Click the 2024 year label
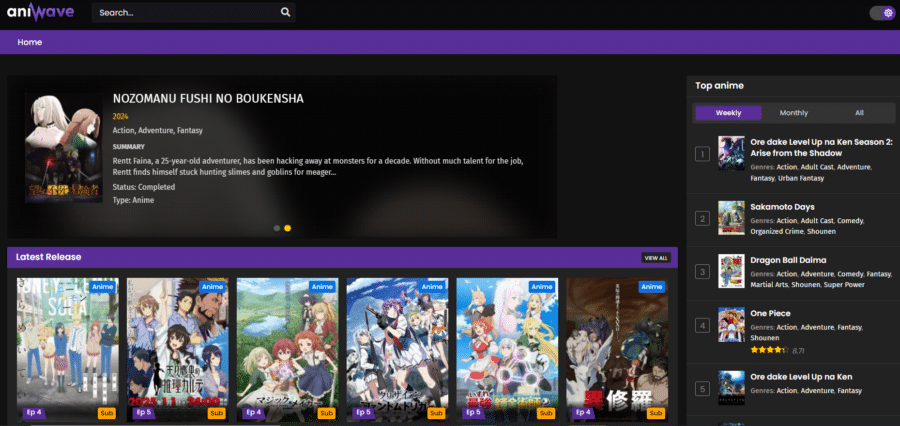 [121, 117]
